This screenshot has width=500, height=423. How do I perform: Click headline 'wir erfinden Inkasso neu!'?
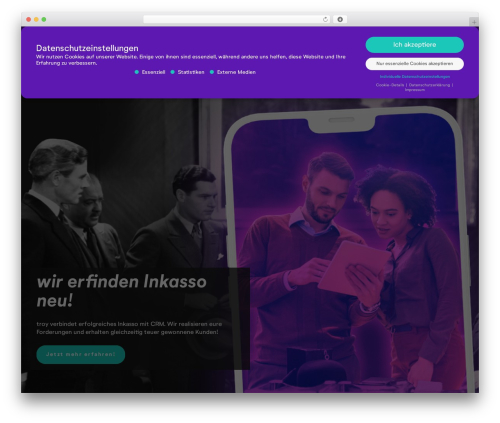coord(121,291)
